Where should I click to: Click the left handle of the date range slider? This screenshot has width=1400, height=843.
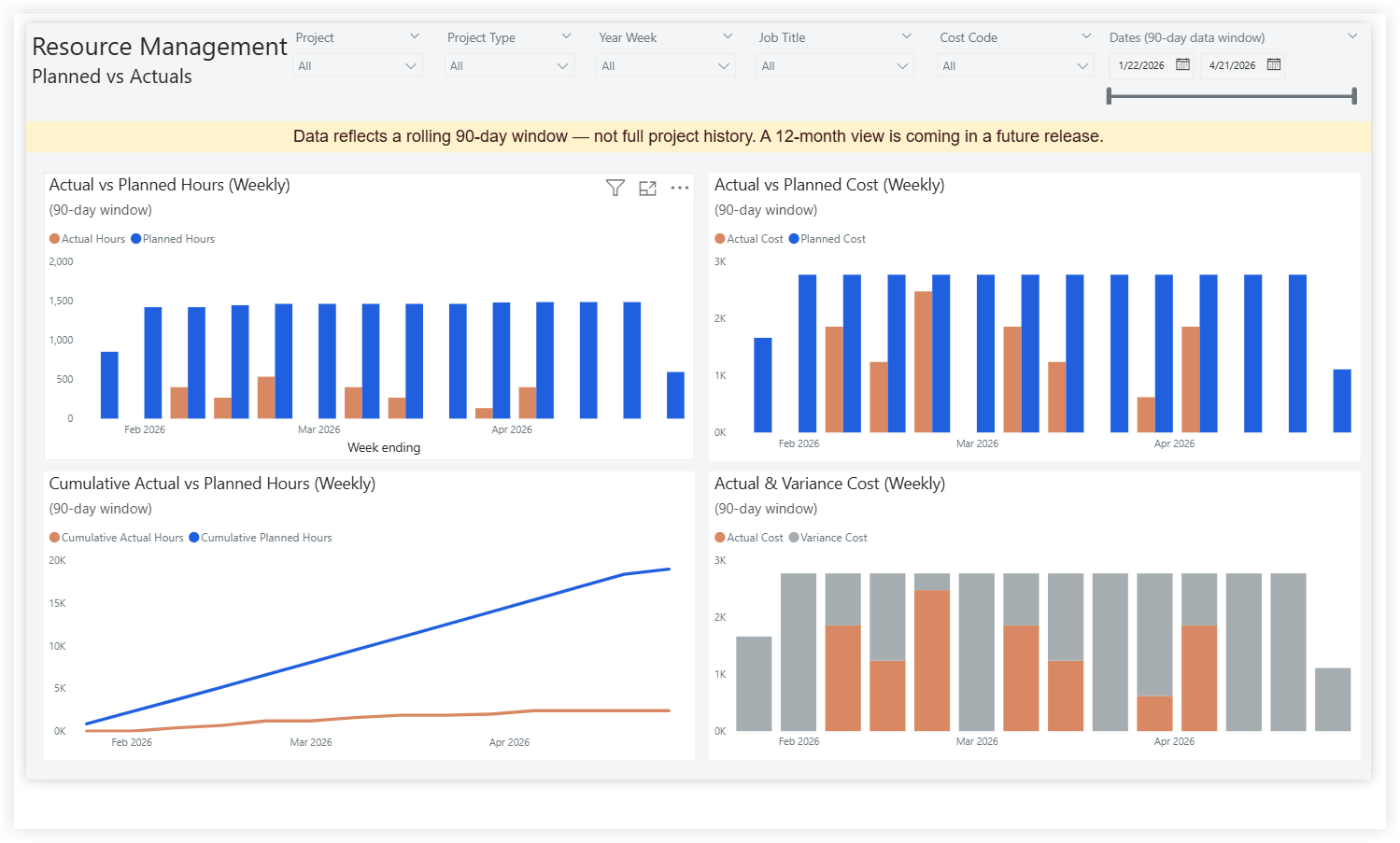1110,94
